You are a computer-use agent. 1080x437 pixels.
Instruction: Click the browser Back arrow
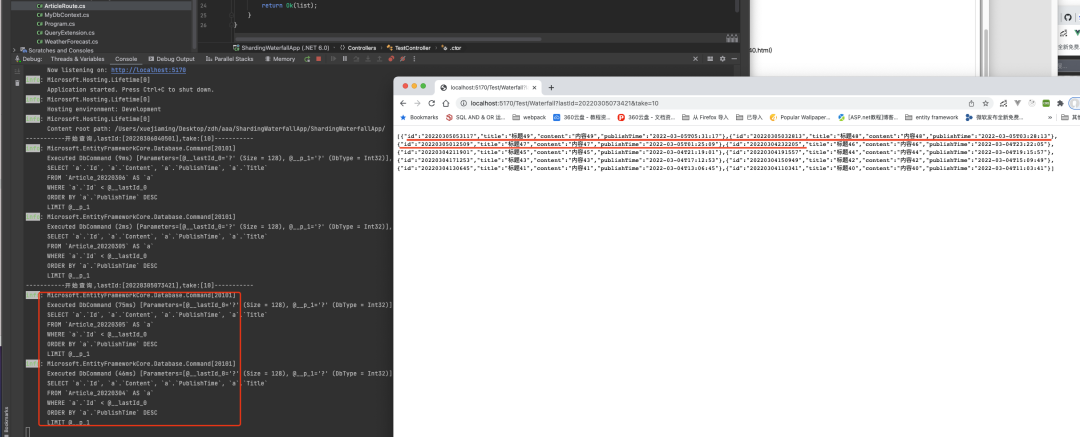click(x=403, y=103)
